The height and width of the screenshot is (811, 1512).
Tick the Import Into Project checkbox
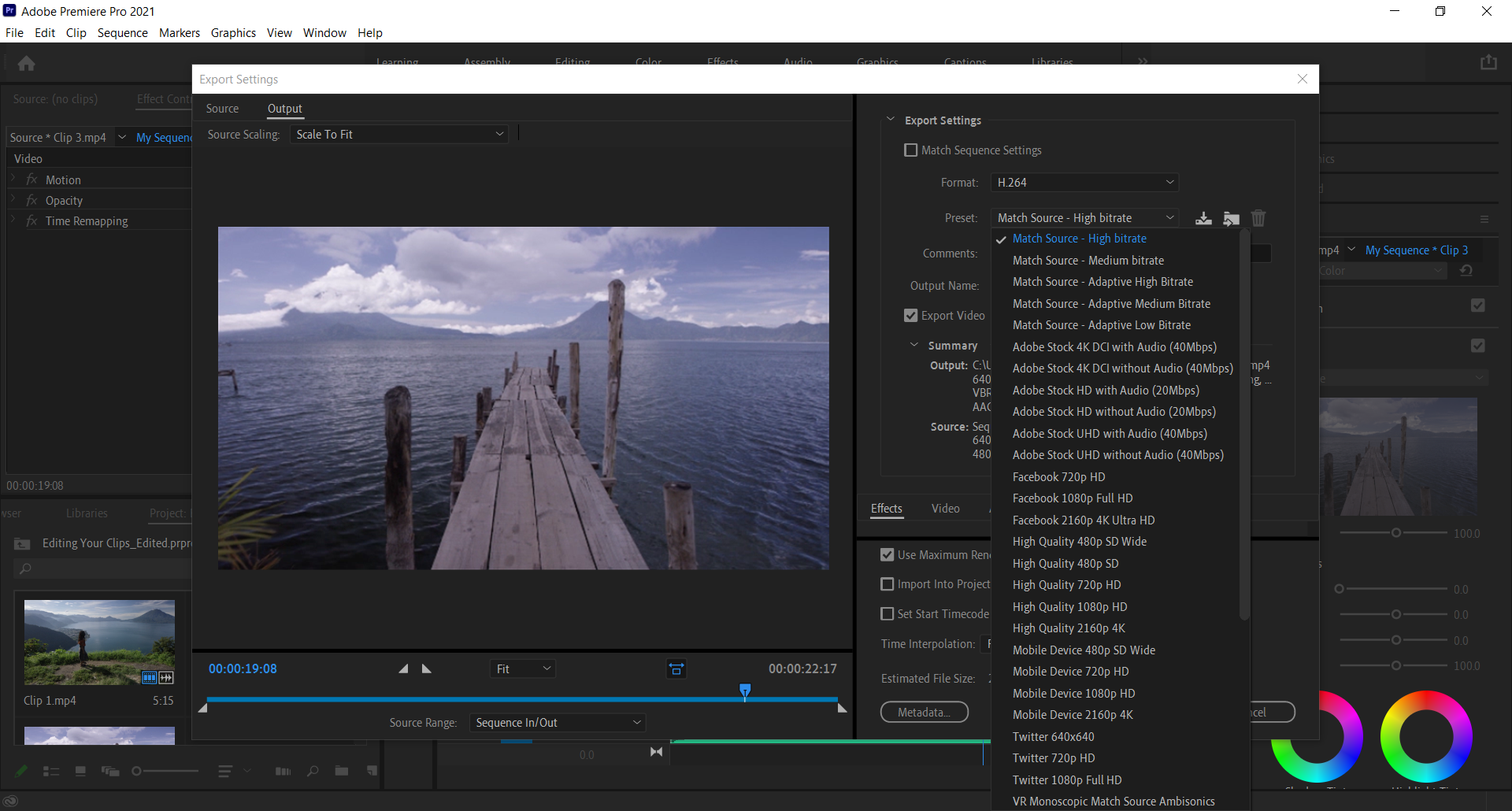[888, 584]
